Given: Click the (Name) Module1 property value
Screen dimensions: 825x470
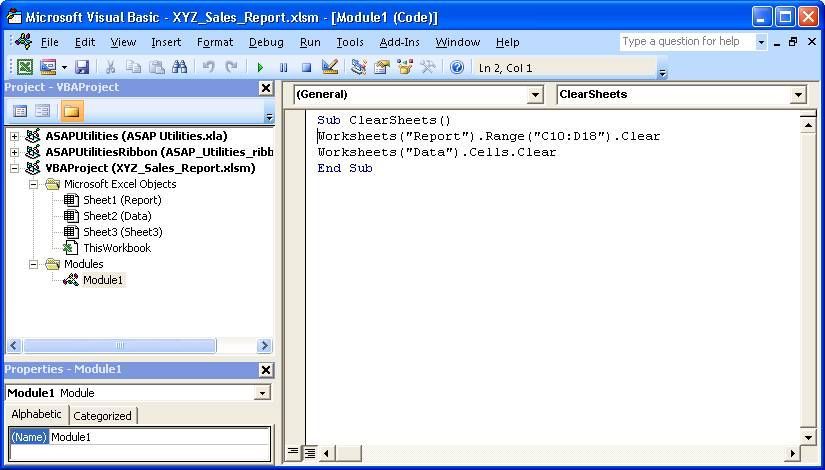Looking at the screenshot, I should [x=159, y=437].
